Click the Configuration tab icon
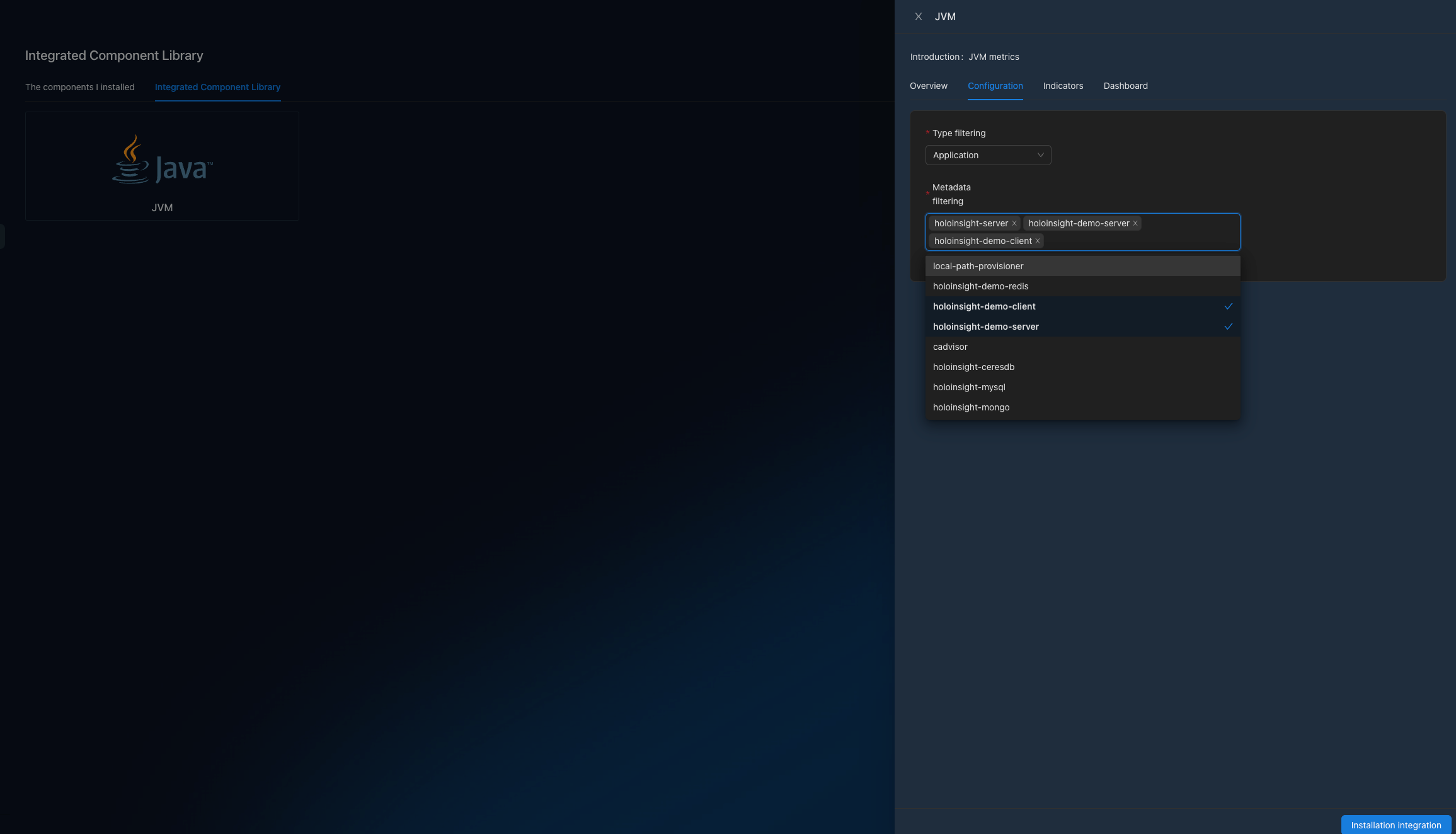This screenshot has height=834, width=1456. (995, 86)
